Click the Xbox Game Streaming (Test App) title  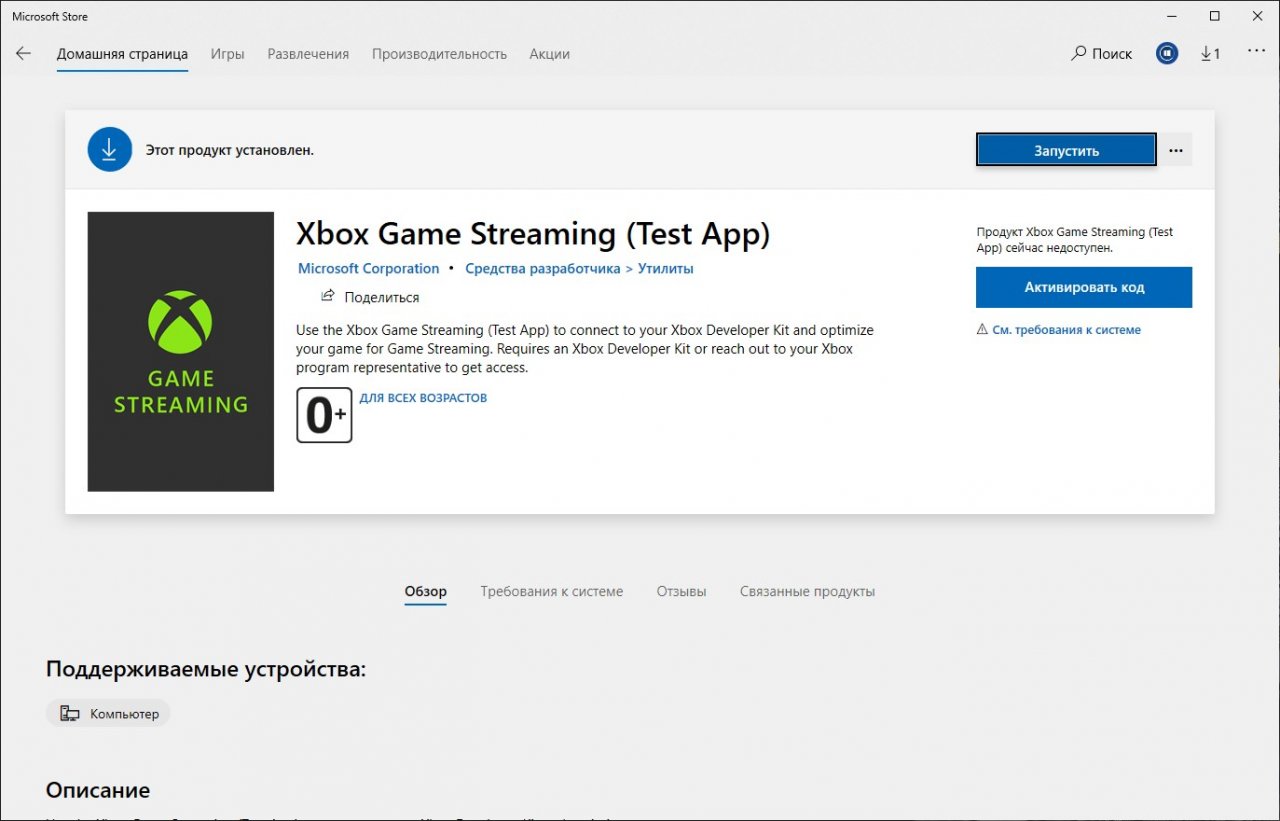pyautogui.click(x=533, y=234)
